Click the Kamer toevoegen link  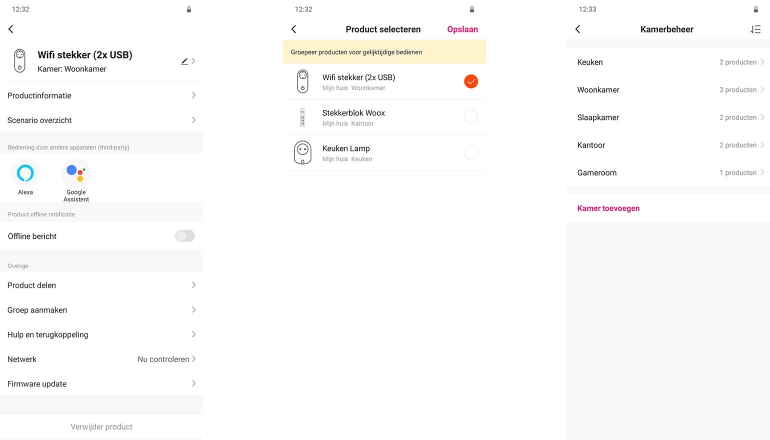(609, 208)
